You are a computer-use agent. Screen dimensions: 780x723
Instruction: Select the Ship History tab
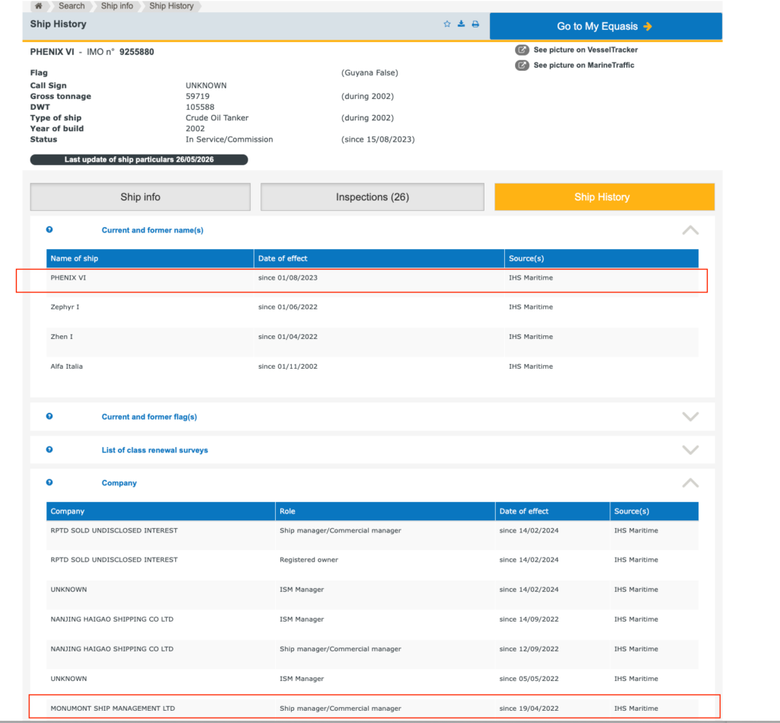click(x=604, y=197)
